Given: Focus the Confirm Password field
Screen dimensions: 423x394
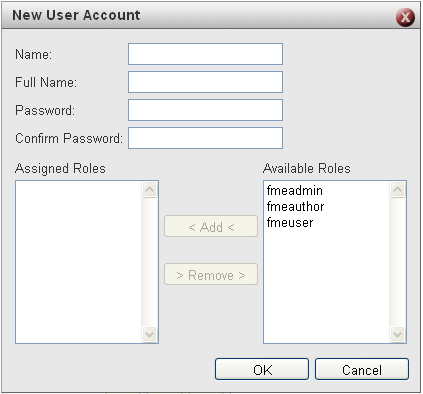Looking at the screenshot, I should tap(205, 138).
